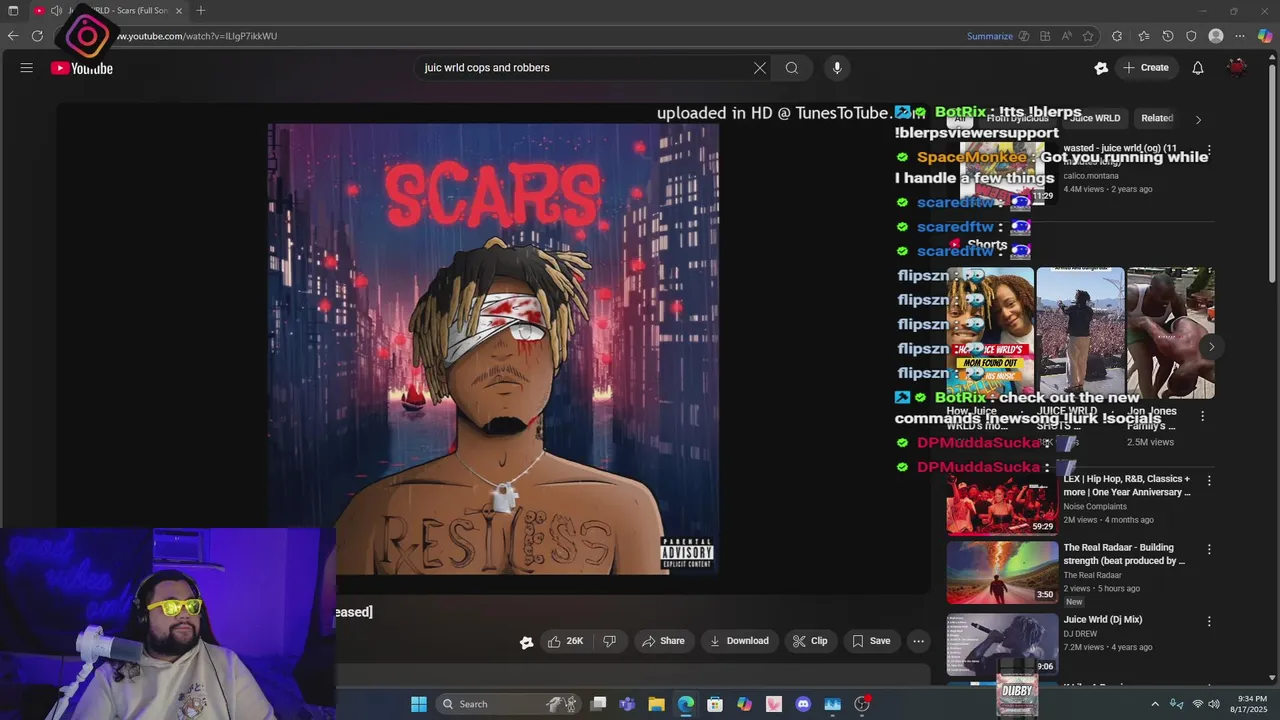Share the Scars video
1280x720 pixels.
pos(663,641)
